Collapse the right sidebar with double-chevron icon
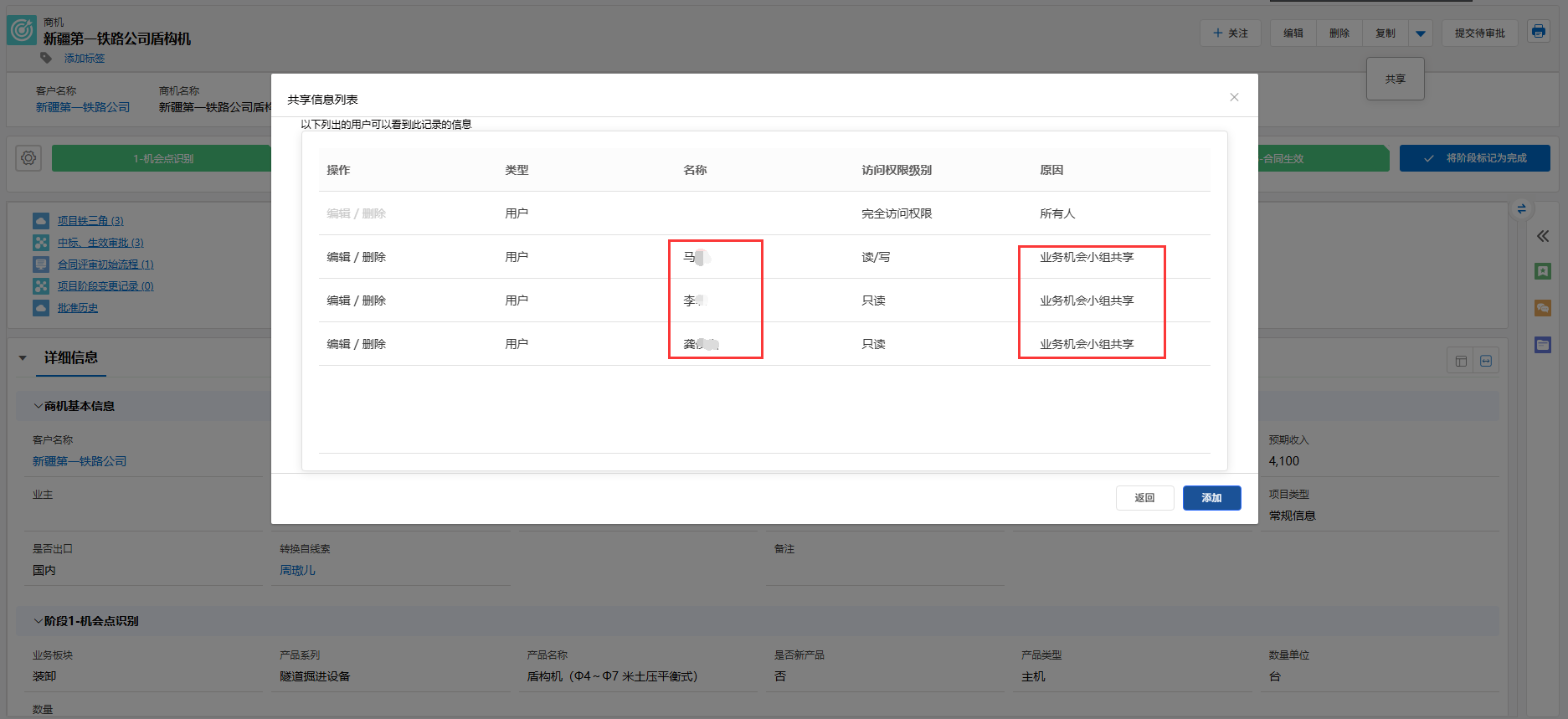Image resolution: width=1568 pixels, height=719 pixels. point(1542,236)
